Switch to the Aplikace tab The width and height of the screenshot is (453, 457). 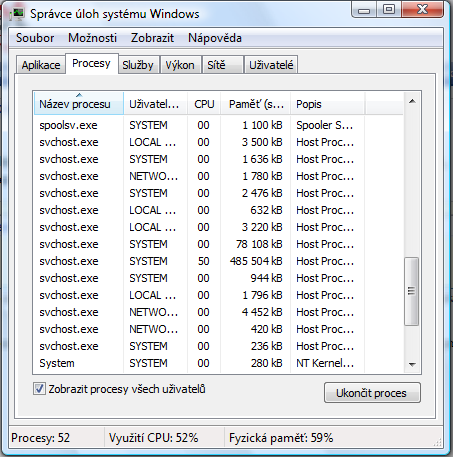pos(41,65)
